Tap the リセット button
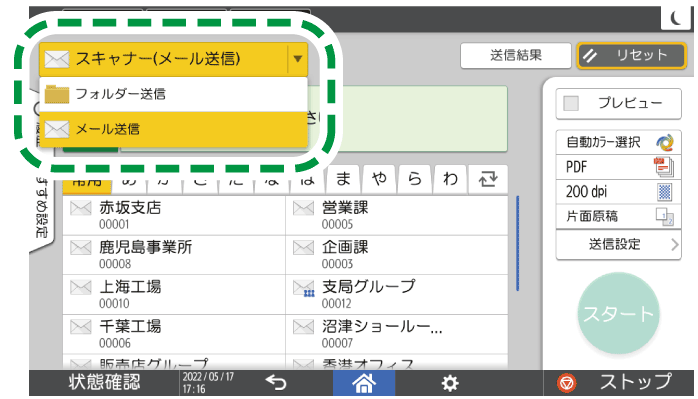 click(x=632, y=56)
